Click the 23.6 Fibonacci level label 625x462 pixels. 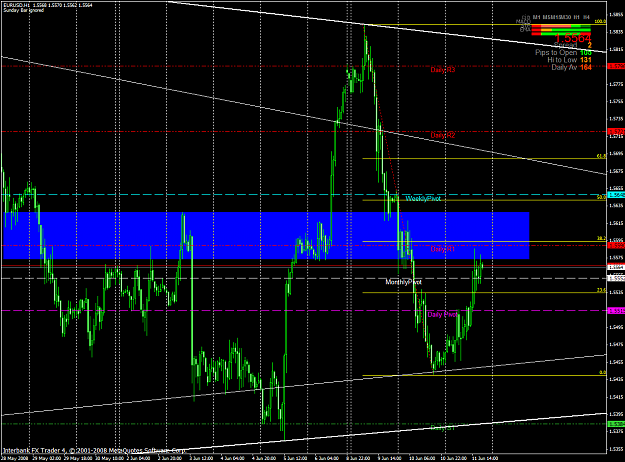pyautogui.click(x=601, y=290)
